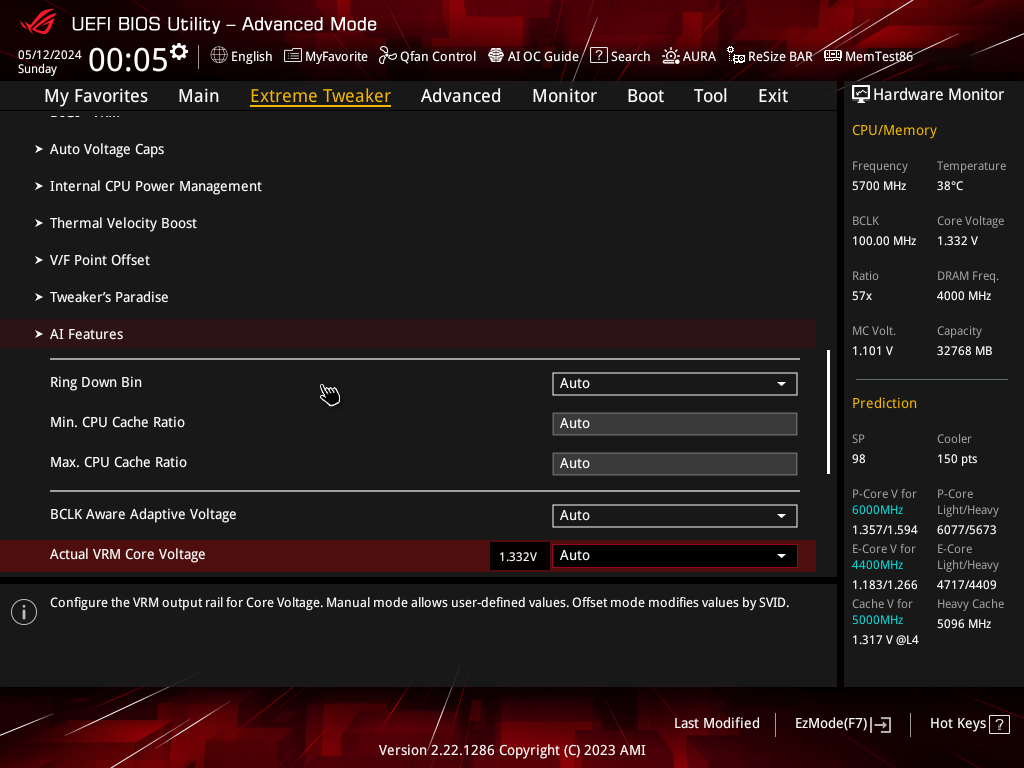Click the 150 pts cooler score
1024x768 pixels.
click(957, 459)
